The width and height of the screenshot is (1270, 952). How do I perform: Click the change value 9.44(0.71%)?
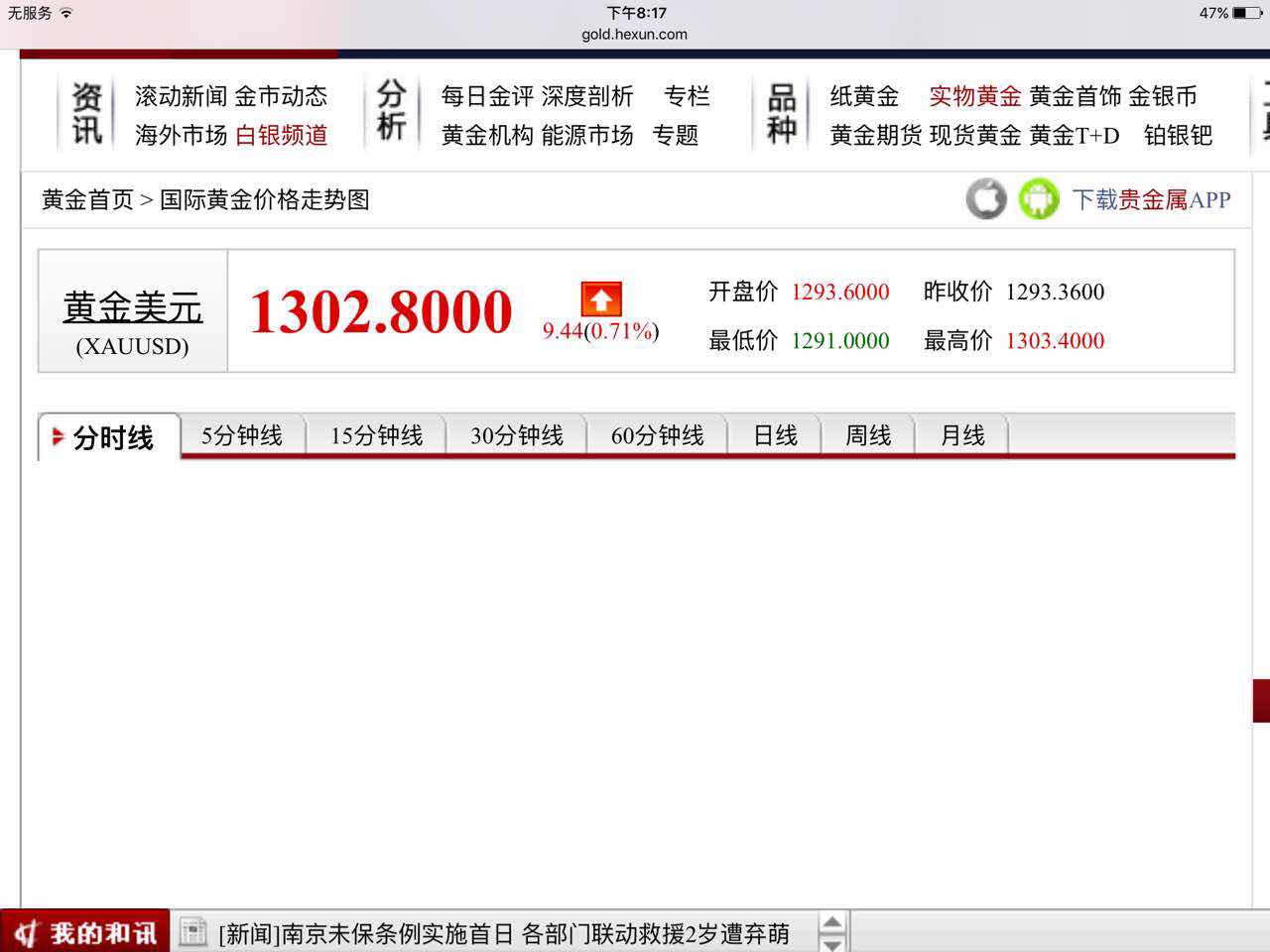(x=600, y=331)
